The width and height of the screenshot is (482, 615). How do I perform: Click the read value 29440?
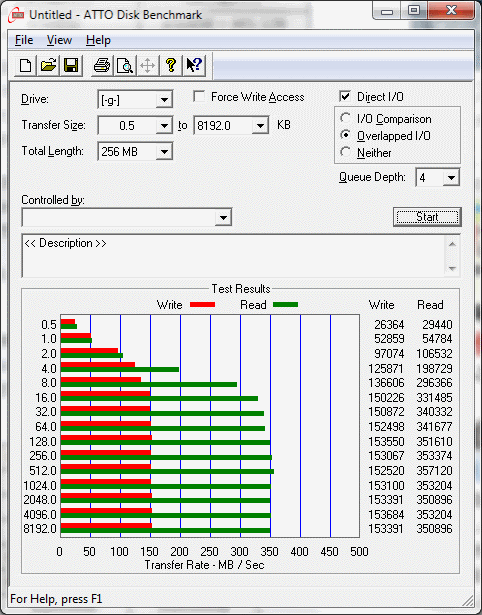pyautogui.click(x=437, y=325)
